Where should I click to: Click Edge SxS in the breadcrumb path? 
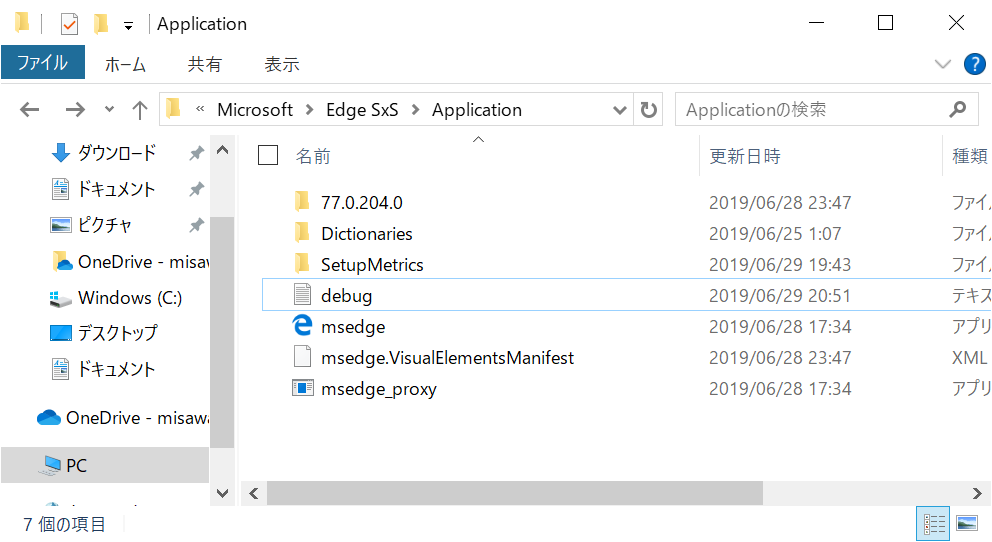click(x=362, y=110)
